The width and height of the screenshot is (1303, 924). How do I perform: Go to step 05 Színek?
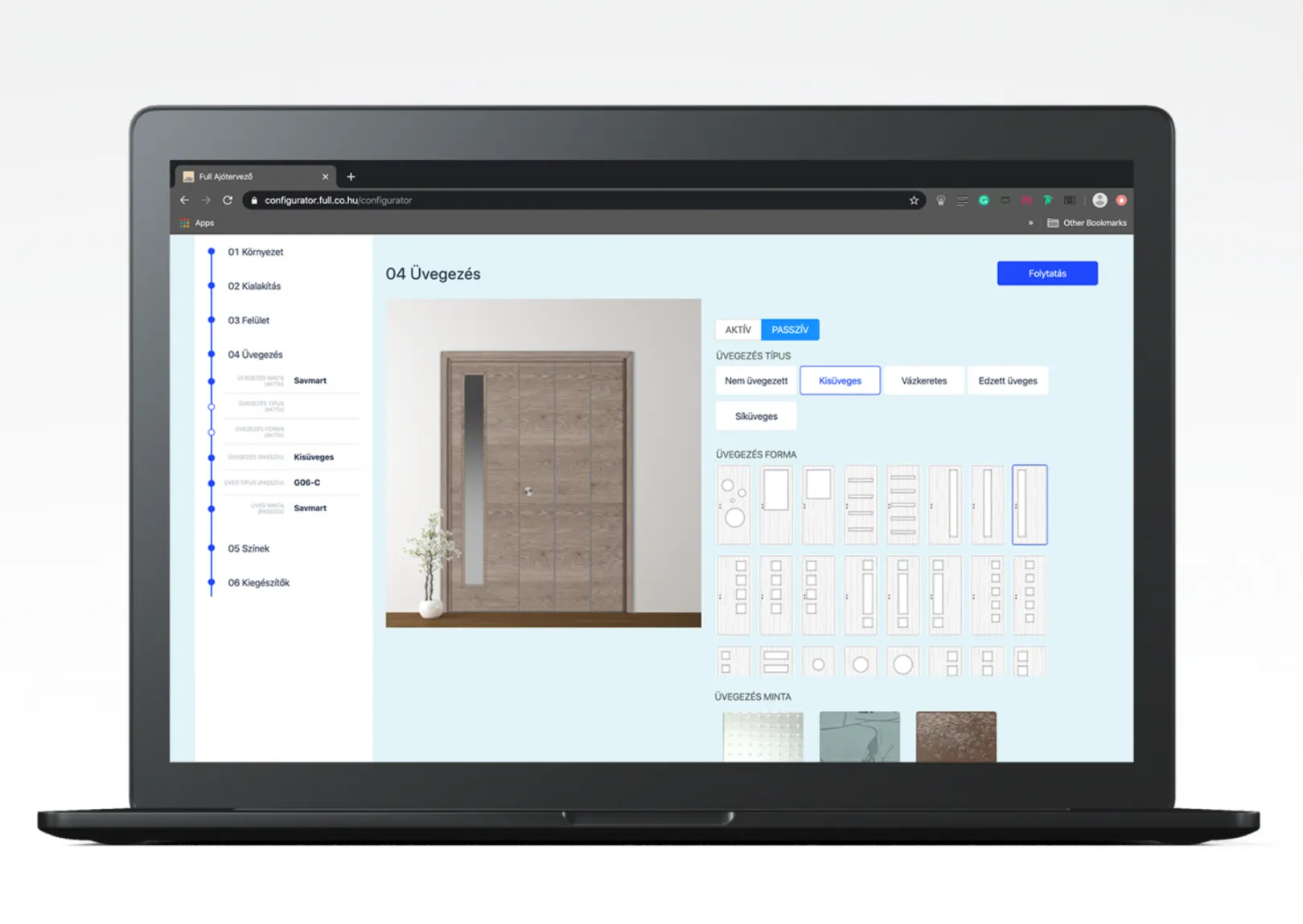[249, 548]
